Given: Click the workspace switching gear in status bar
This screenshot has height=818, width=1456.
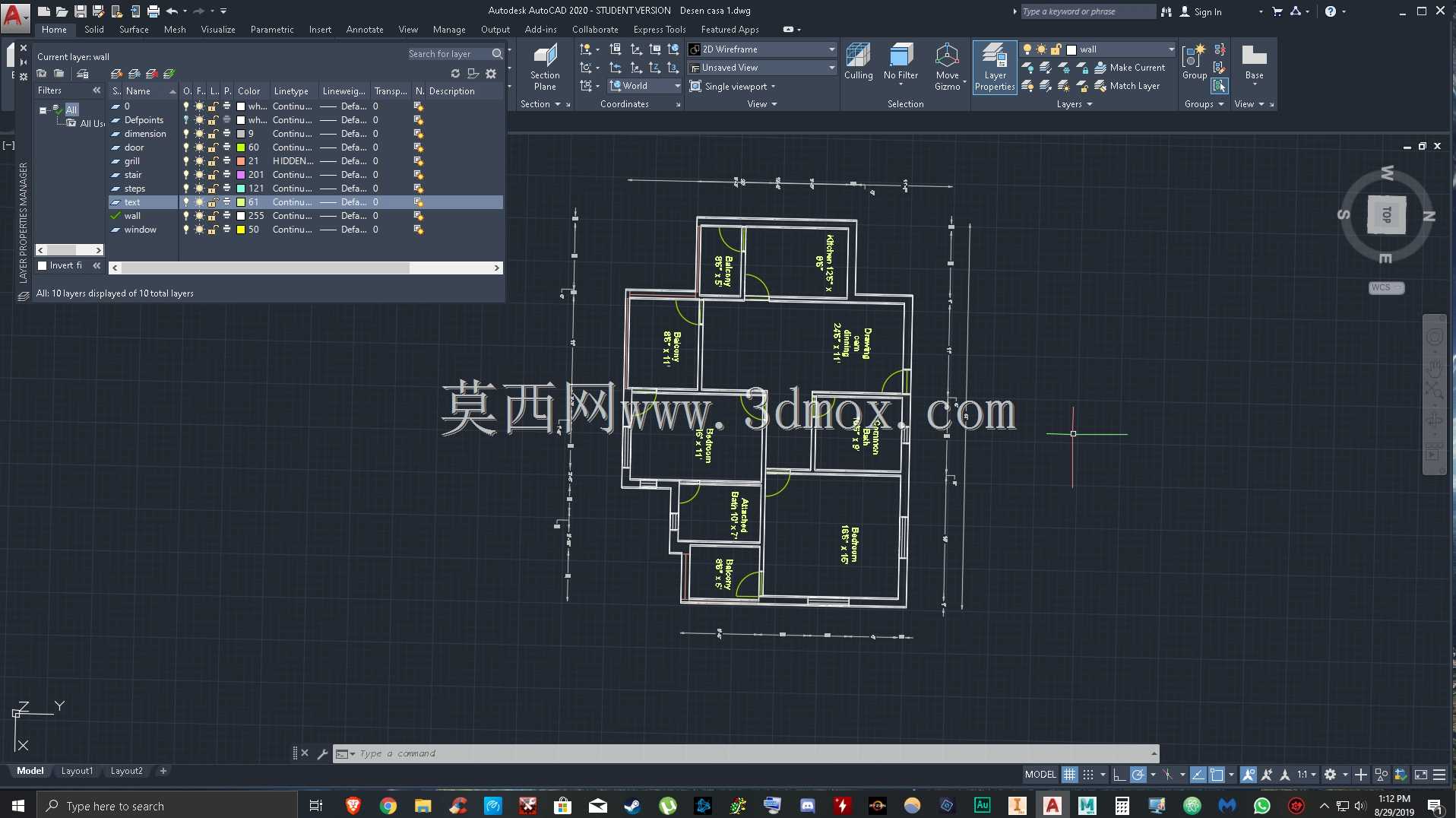Looking at the screenshot, I should tap(1330, 775).
